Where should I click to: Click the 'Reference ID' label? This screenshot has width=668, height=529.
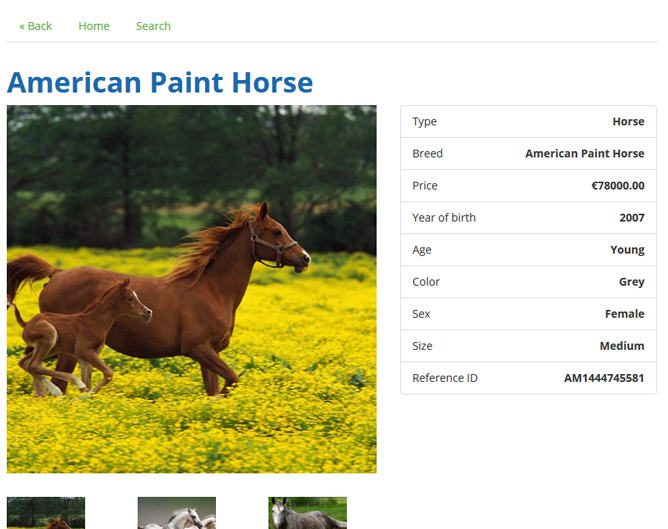(x=445, y=378)
